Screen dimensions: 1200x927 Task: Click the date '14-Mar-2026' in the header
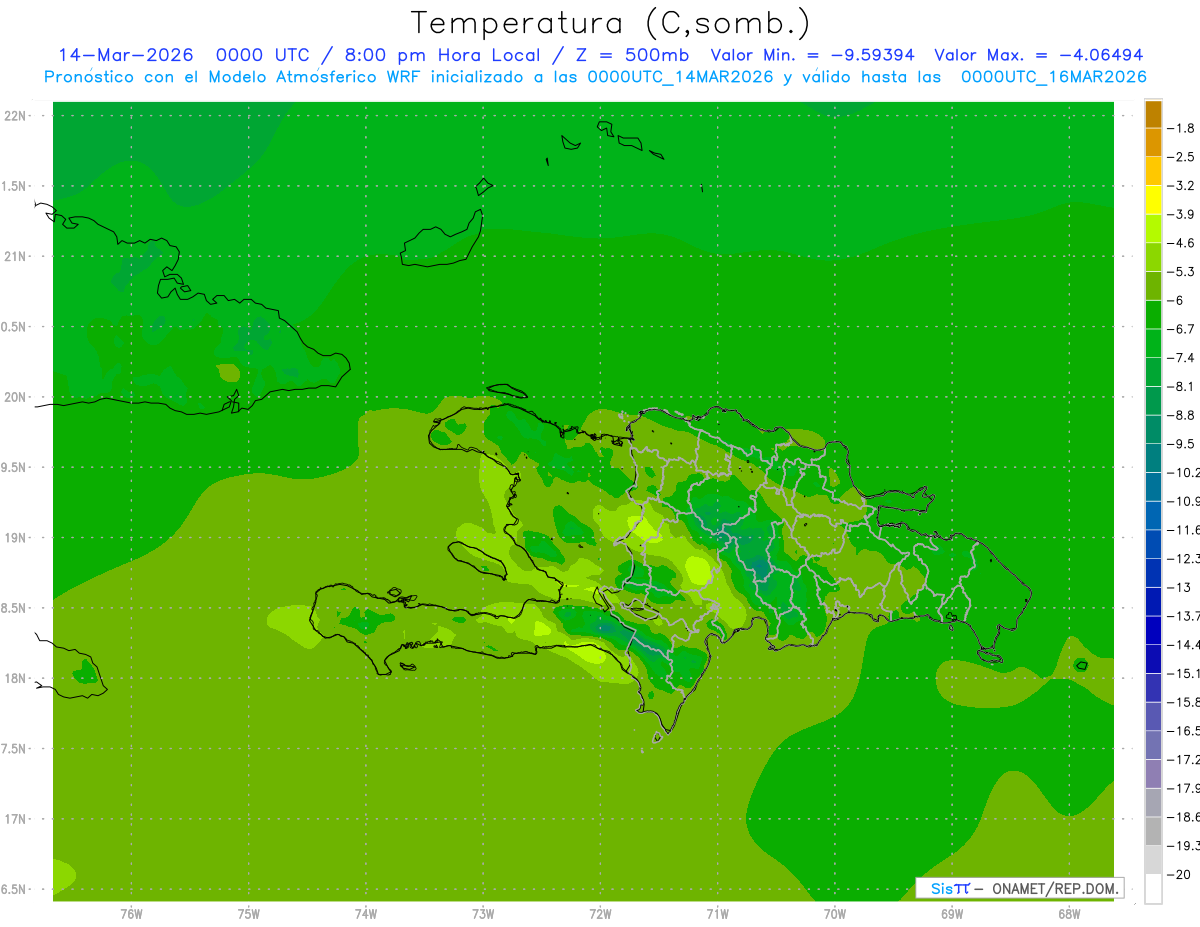click(126, 55)
